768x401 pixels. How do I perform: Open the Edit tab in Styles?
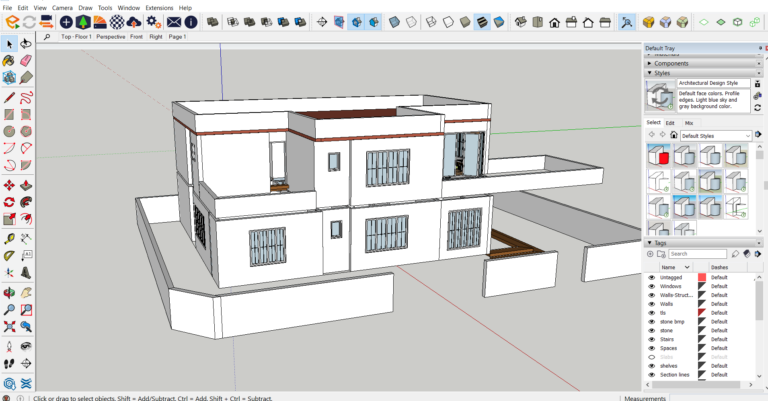coord(670,123)
